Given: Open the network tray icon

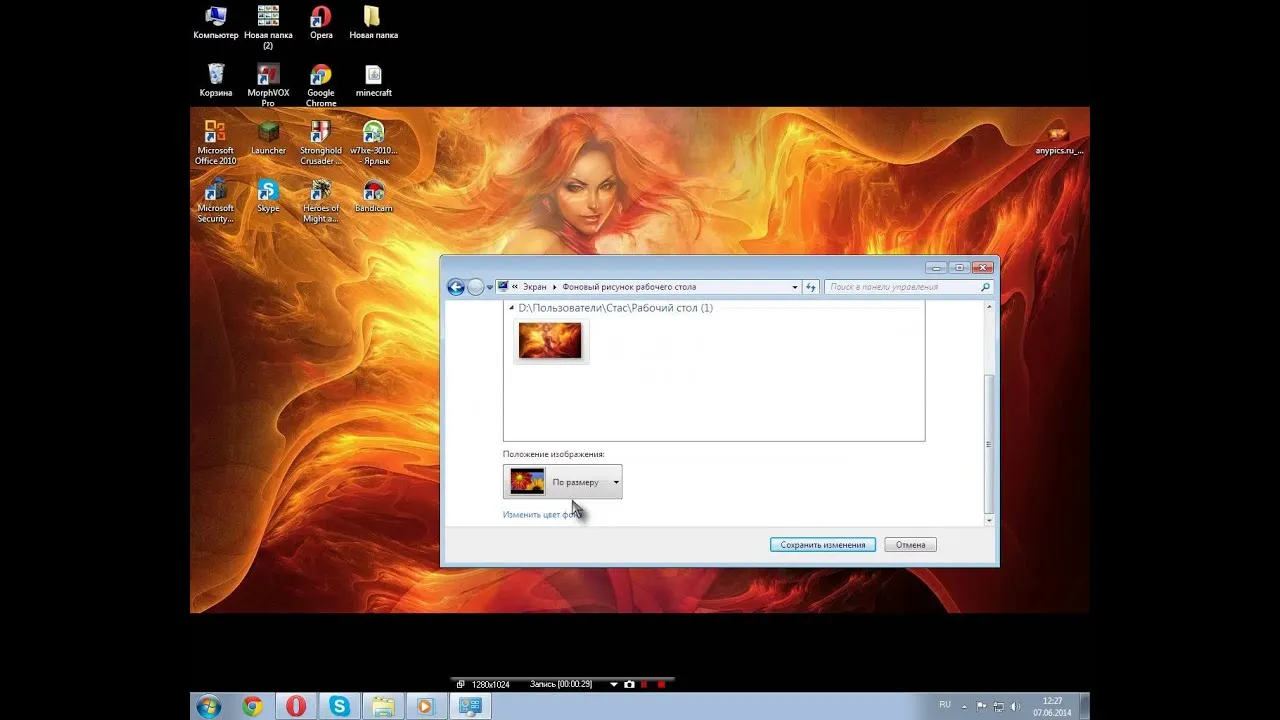Looking at the screenshot, I should coord(998,706).
